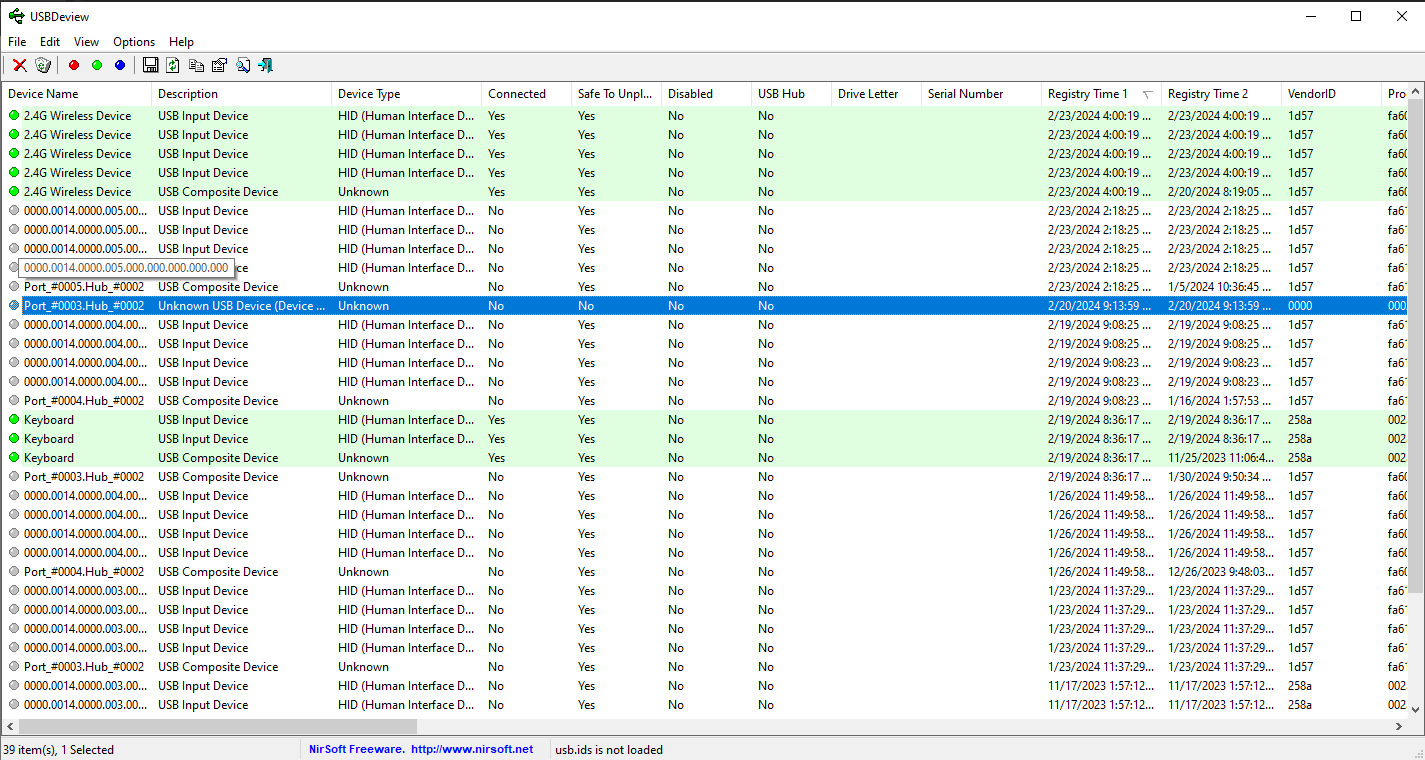Sort the list by Device Type header
Screen dimensions: 1425x760
[406, 94]
